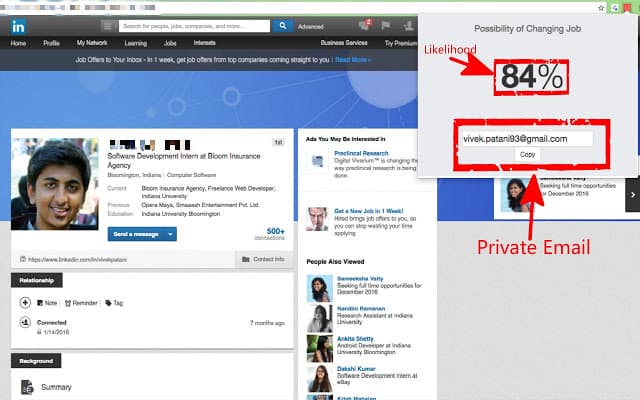Screen dimensions: 640x400
Task: Open Sameeksha Vatty's profile link
Action: pyautogui.click(x=360, y=278)
